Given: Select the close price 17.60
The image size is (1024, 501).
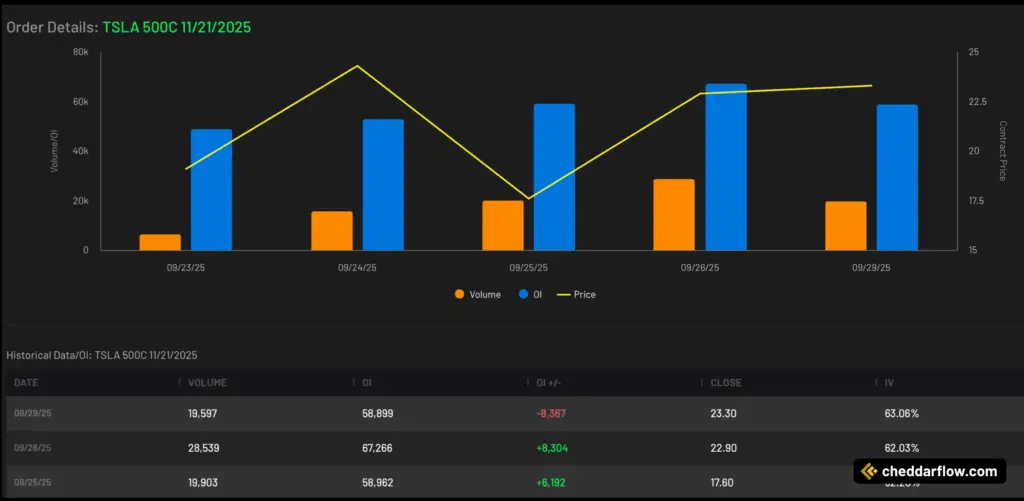Looking at the screenshot, I should (722, 483).
